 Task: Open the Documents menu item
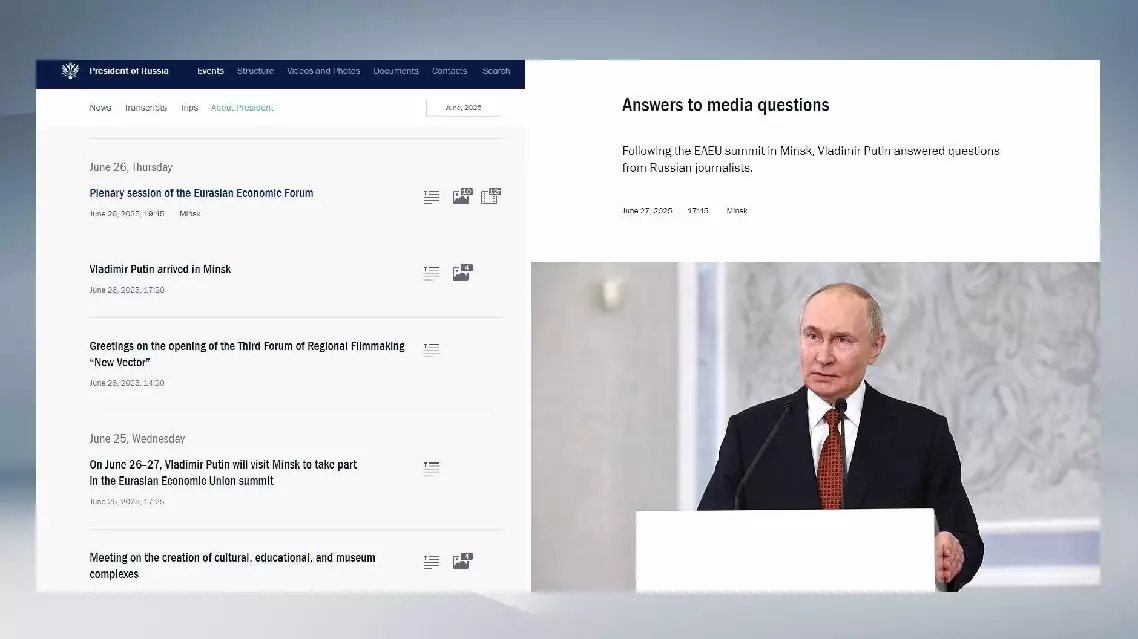click(396, 71)
